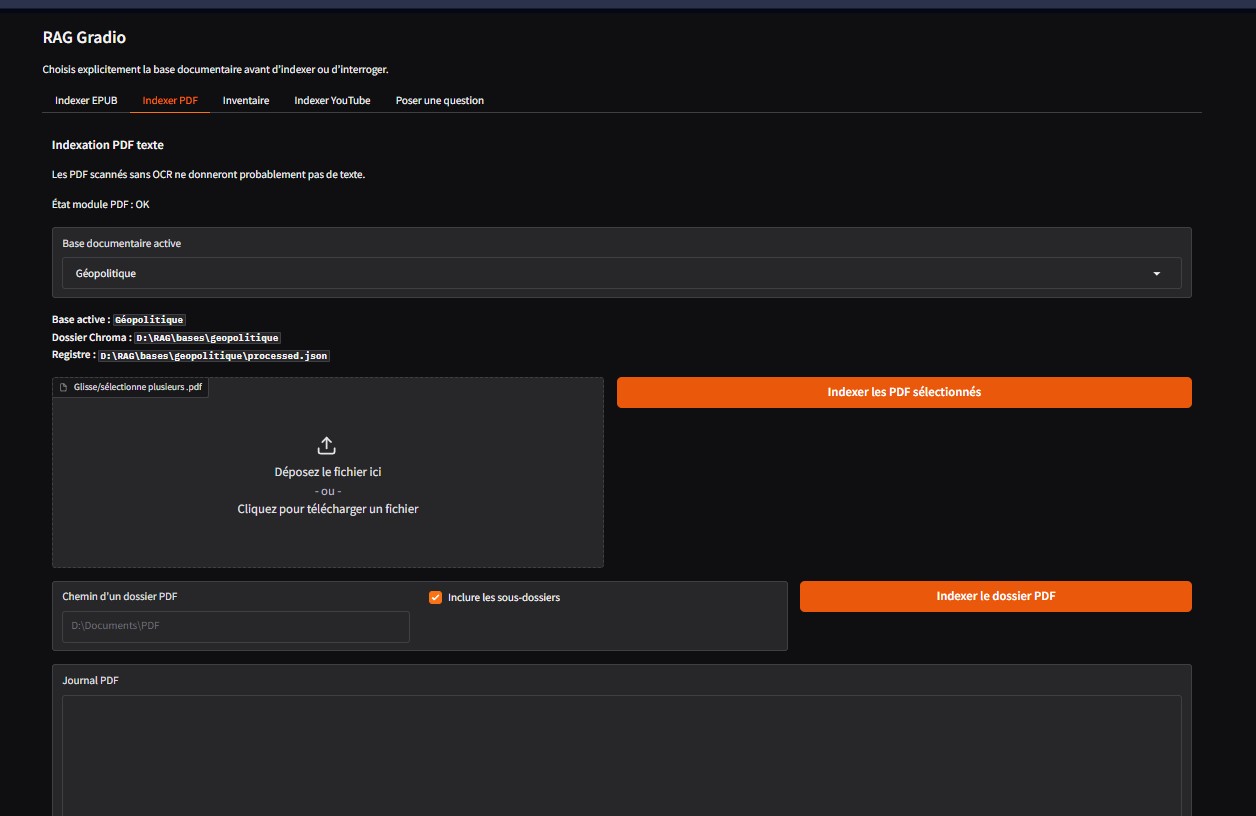The image size is (1256, 816).
Task: Select the "Indexer PDF" tab
Action: [x=170, y=100]
